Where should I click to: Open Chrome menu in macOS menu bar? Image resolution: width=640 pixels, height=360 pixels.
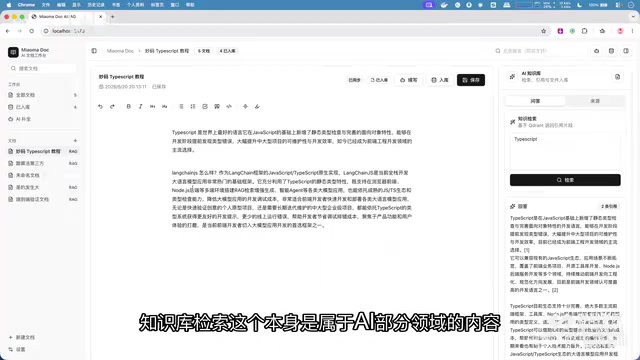click(x=26, y=5)
